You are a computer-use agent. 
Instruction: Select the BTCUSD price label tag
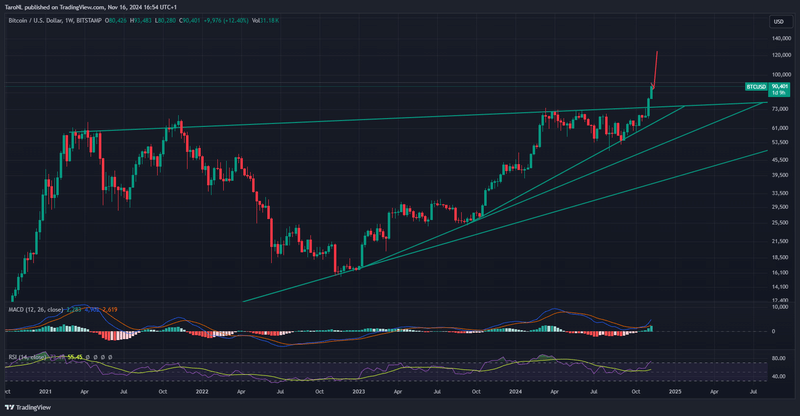[x=756, y=87]
